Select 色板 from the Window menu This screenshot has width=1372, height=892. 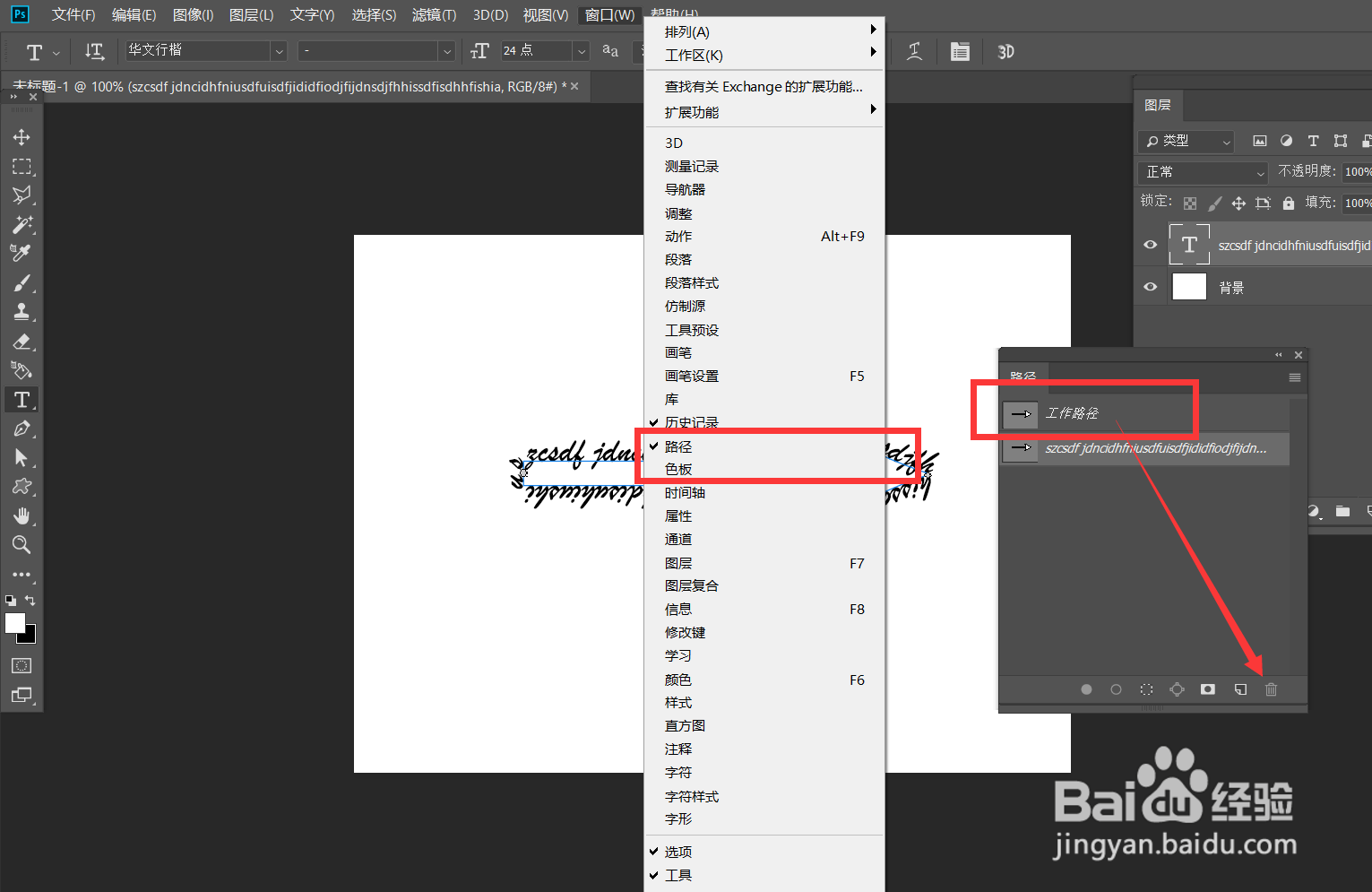[678, 468]
